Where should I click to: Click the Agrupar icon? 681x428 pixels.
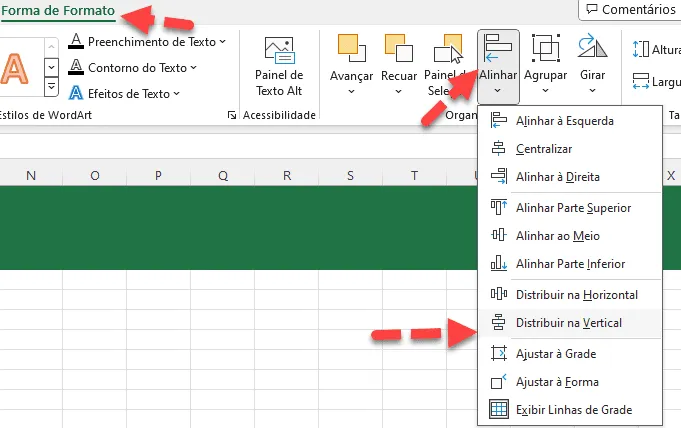click(x=545, y=48)
